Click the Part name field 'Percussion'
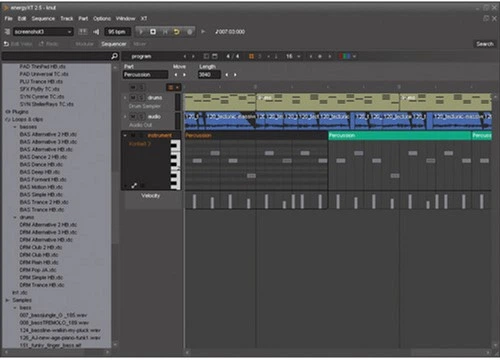 pyautogui.click(x=145, y=75)
